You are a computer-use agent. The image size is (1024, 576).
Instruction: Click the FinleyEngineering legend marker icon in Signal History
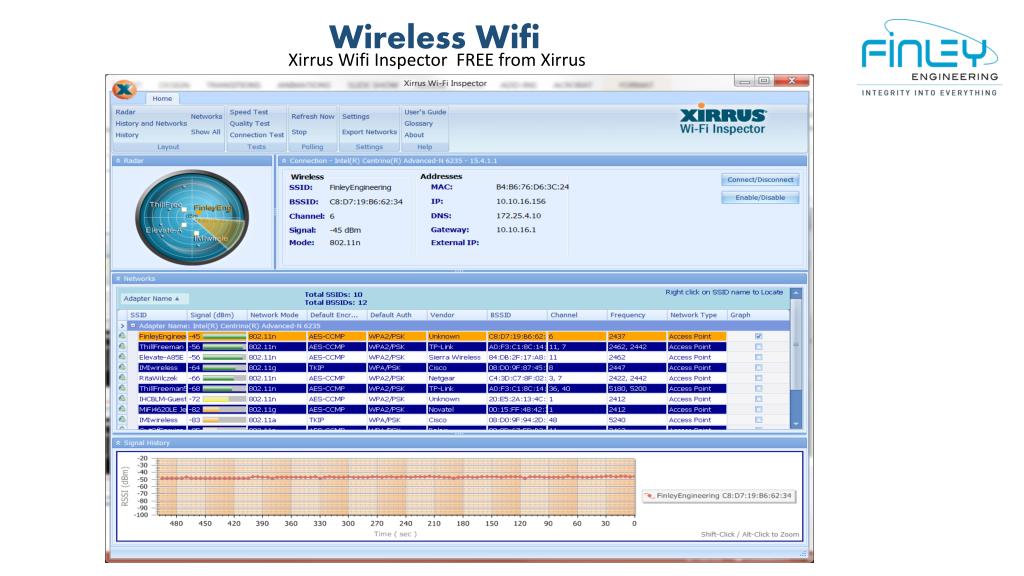pyautogui.click(x=649, y=496)
